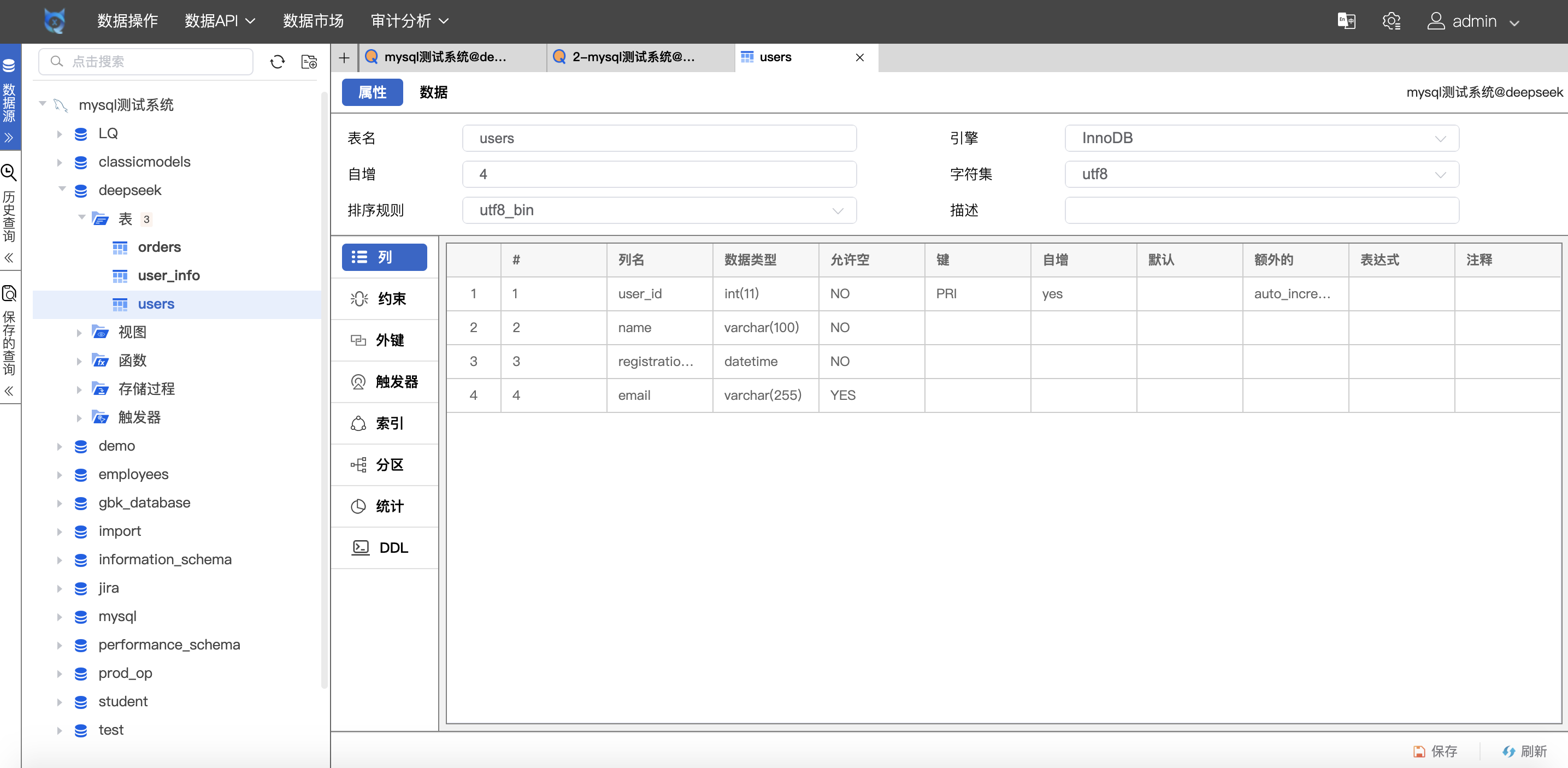Open the settings gear in top bar

point(1392,21)
